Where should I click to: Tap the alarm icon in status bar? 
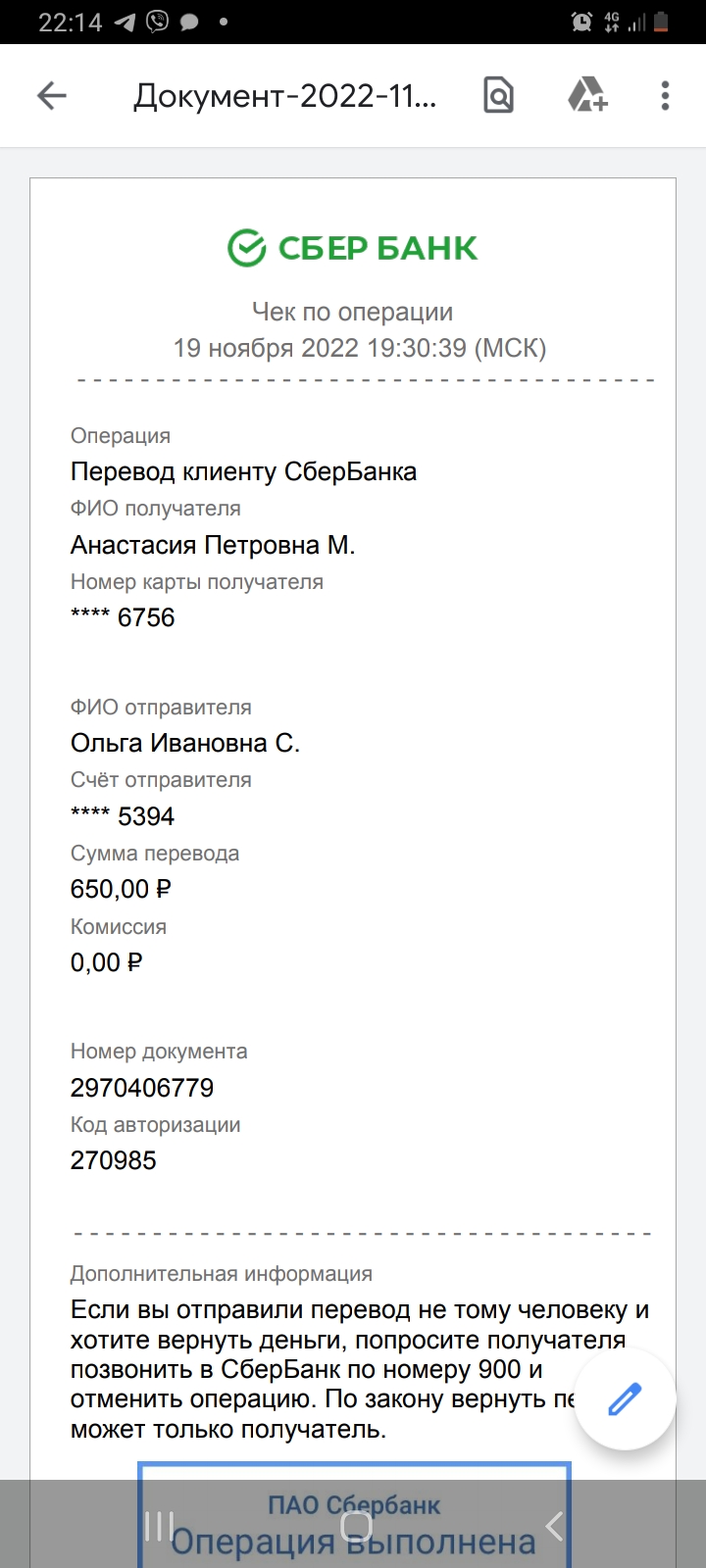[x=581, y=22]
